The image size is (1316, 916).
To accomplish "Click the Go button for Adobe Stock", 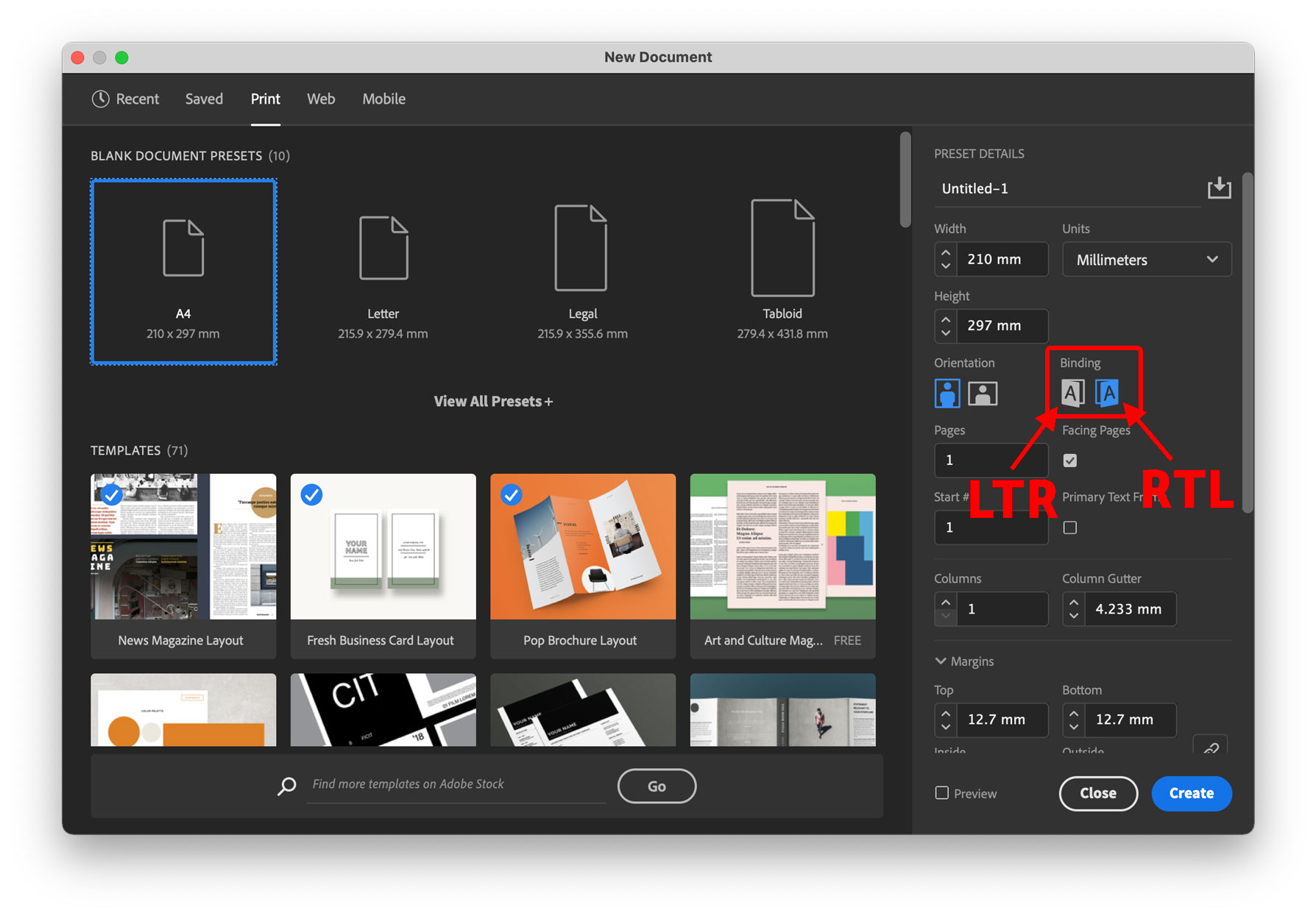I will click(656, 786).
